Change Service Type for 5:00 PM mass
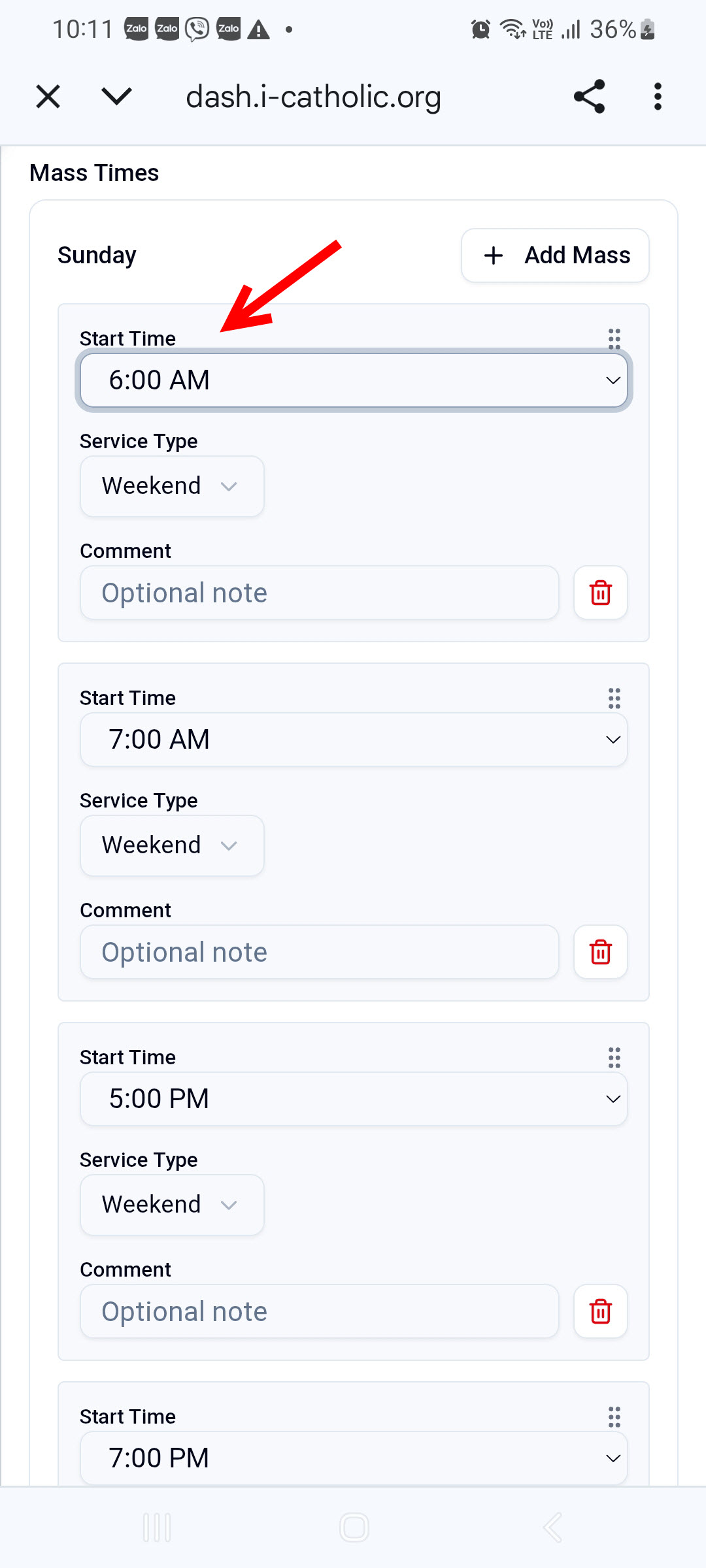The height and width of the screenshot is (1568, 706). pyautogui.click(x=172, y=1205)
